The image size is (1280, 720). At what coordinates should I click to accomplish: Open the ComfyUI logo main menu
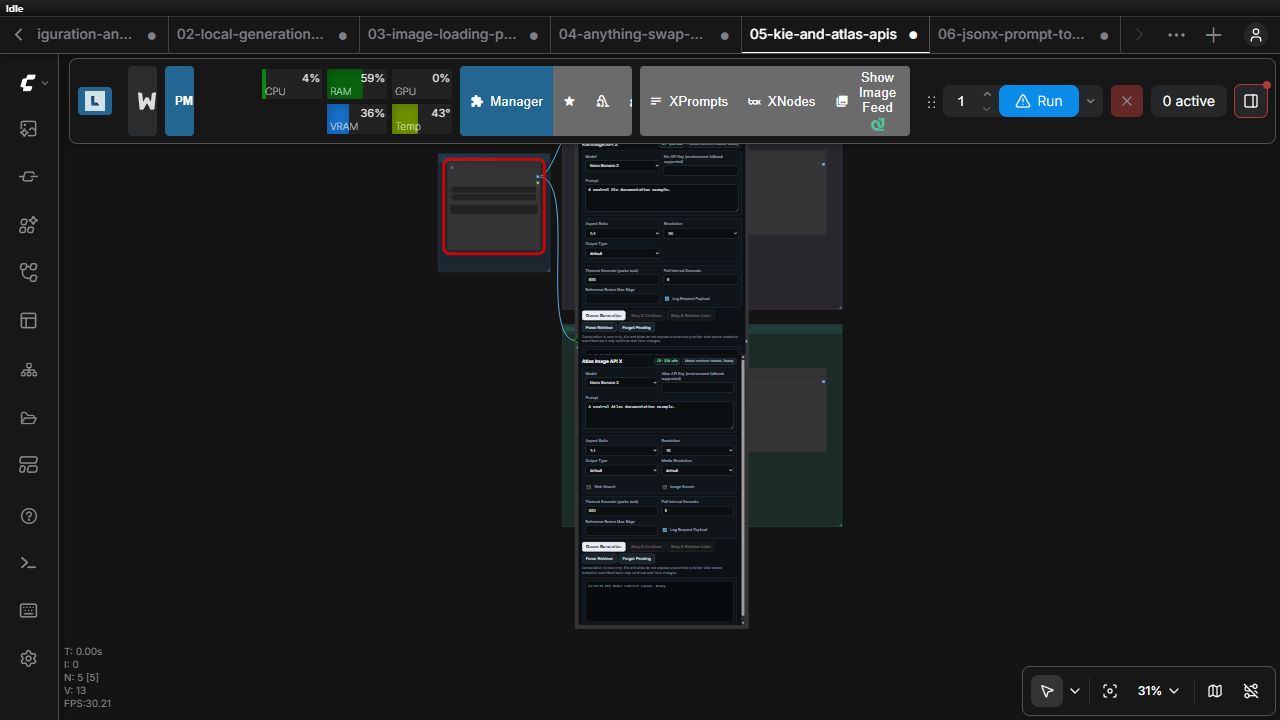coord(33,83)
